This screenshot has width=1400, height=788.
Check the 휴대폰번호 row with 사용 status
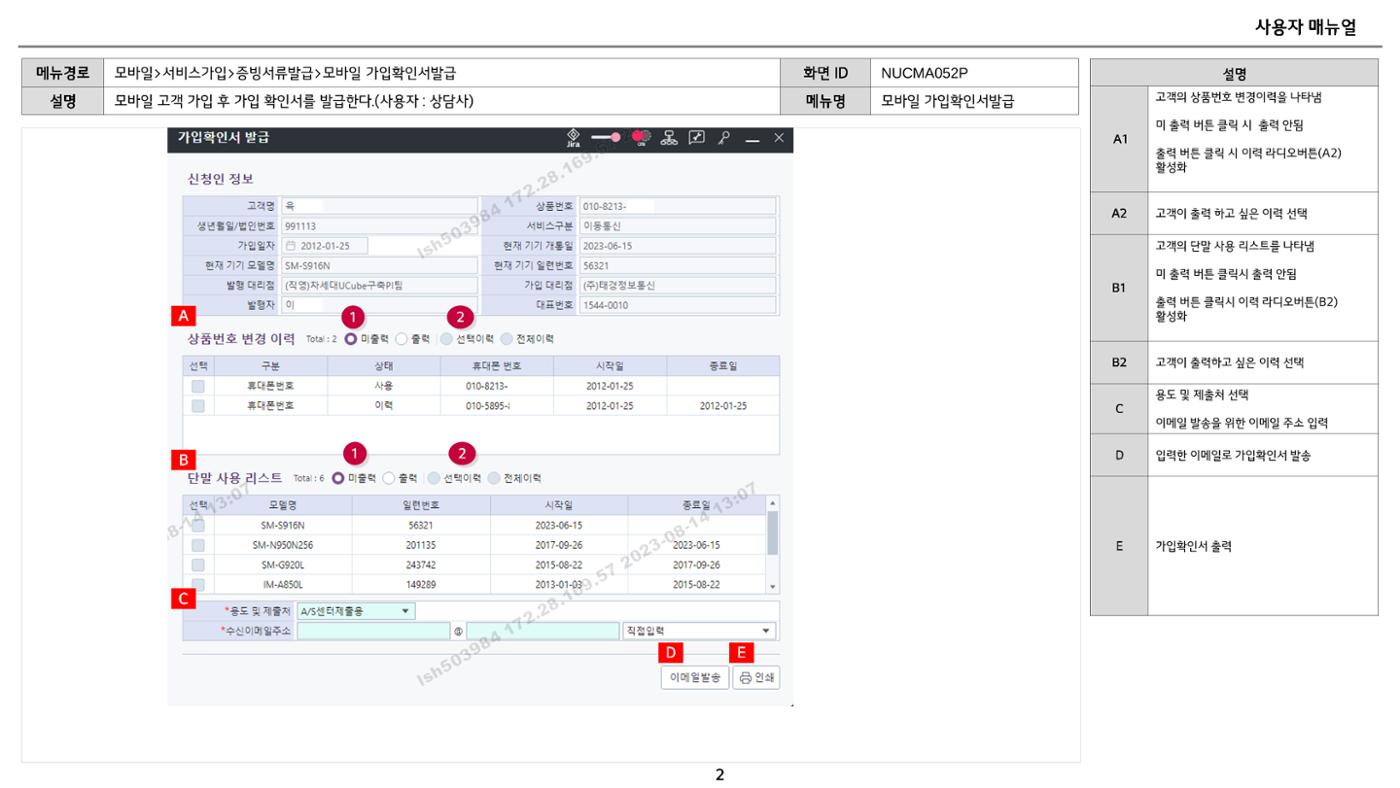[x=198, y=386]
